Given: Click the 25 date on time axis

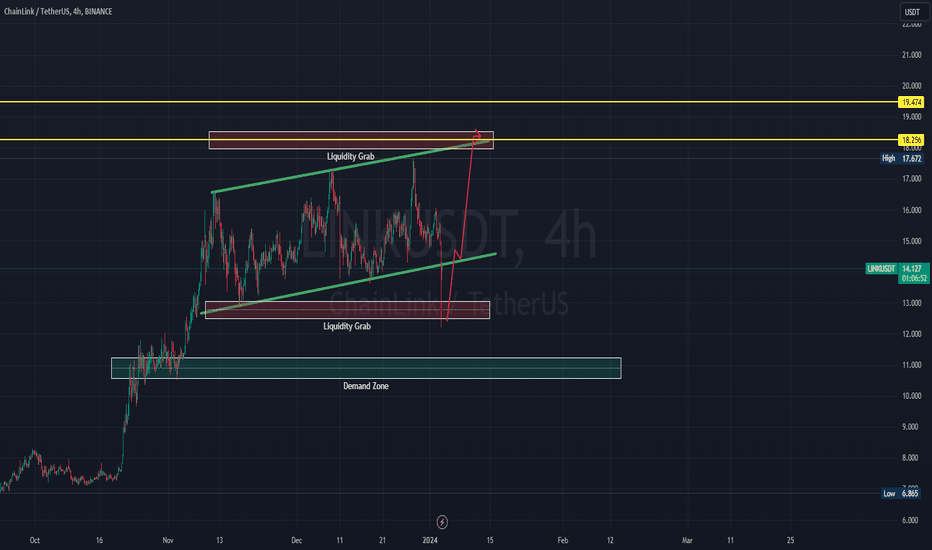Looking at the screenshot, I should pos(791,540).
